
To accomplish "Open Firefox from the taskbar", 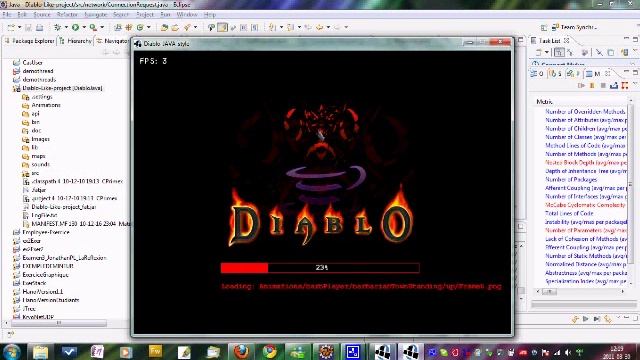I will [241, 351].
